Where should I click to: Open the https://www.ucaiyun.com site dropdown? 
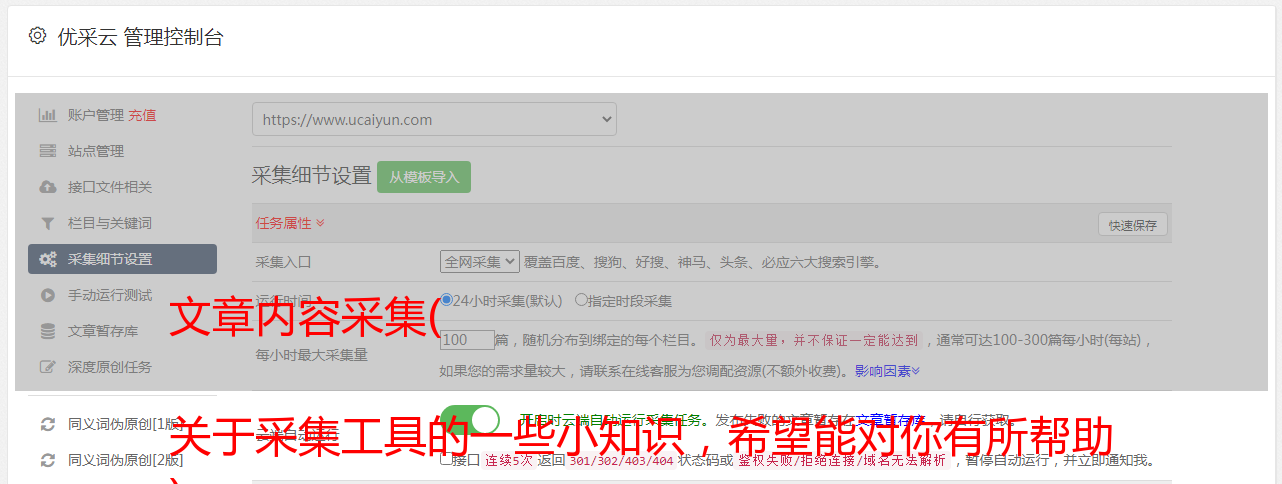coord(434,119)
